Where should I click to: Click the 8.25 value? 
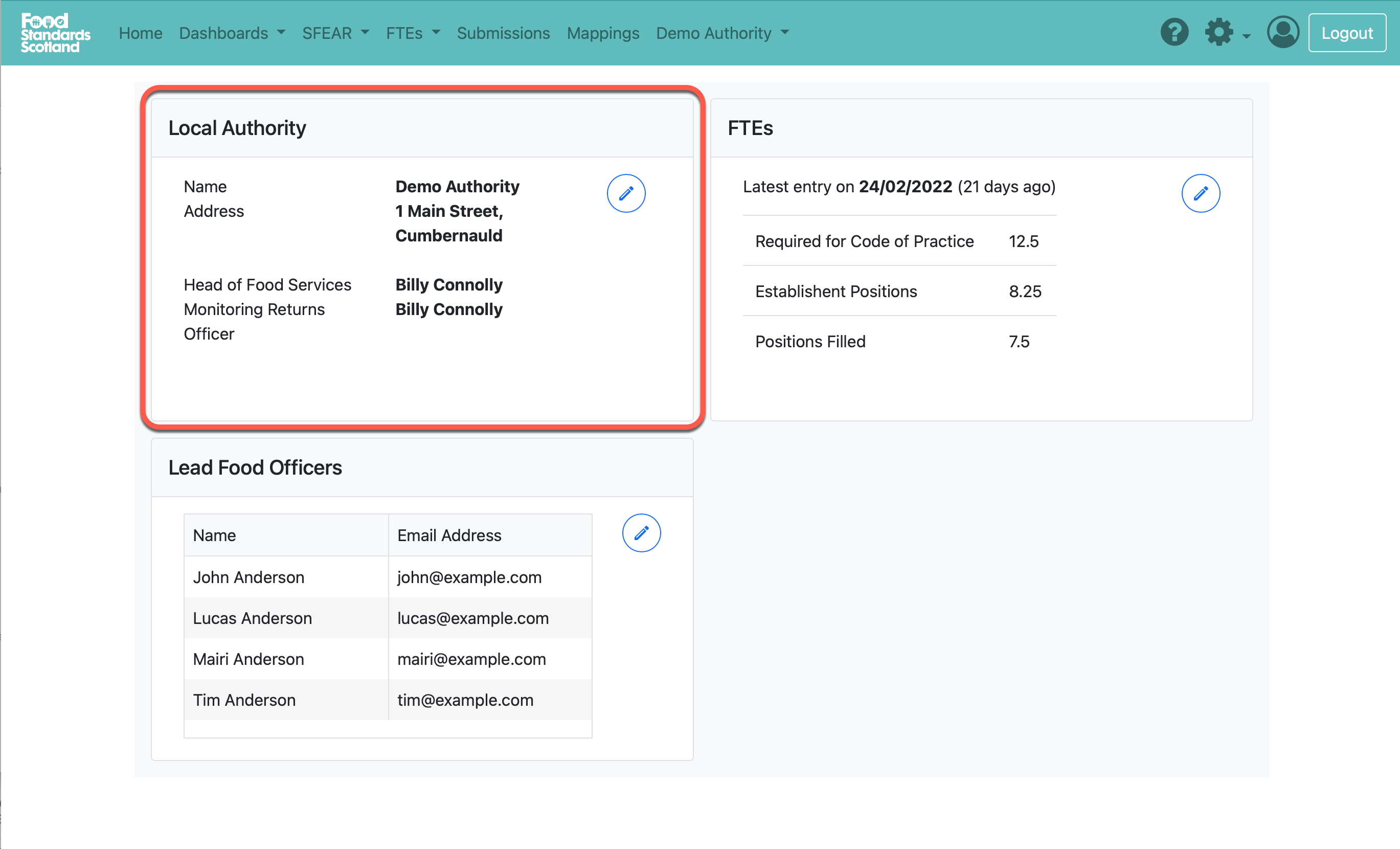pyautogui.click(x=1024, y=291)
